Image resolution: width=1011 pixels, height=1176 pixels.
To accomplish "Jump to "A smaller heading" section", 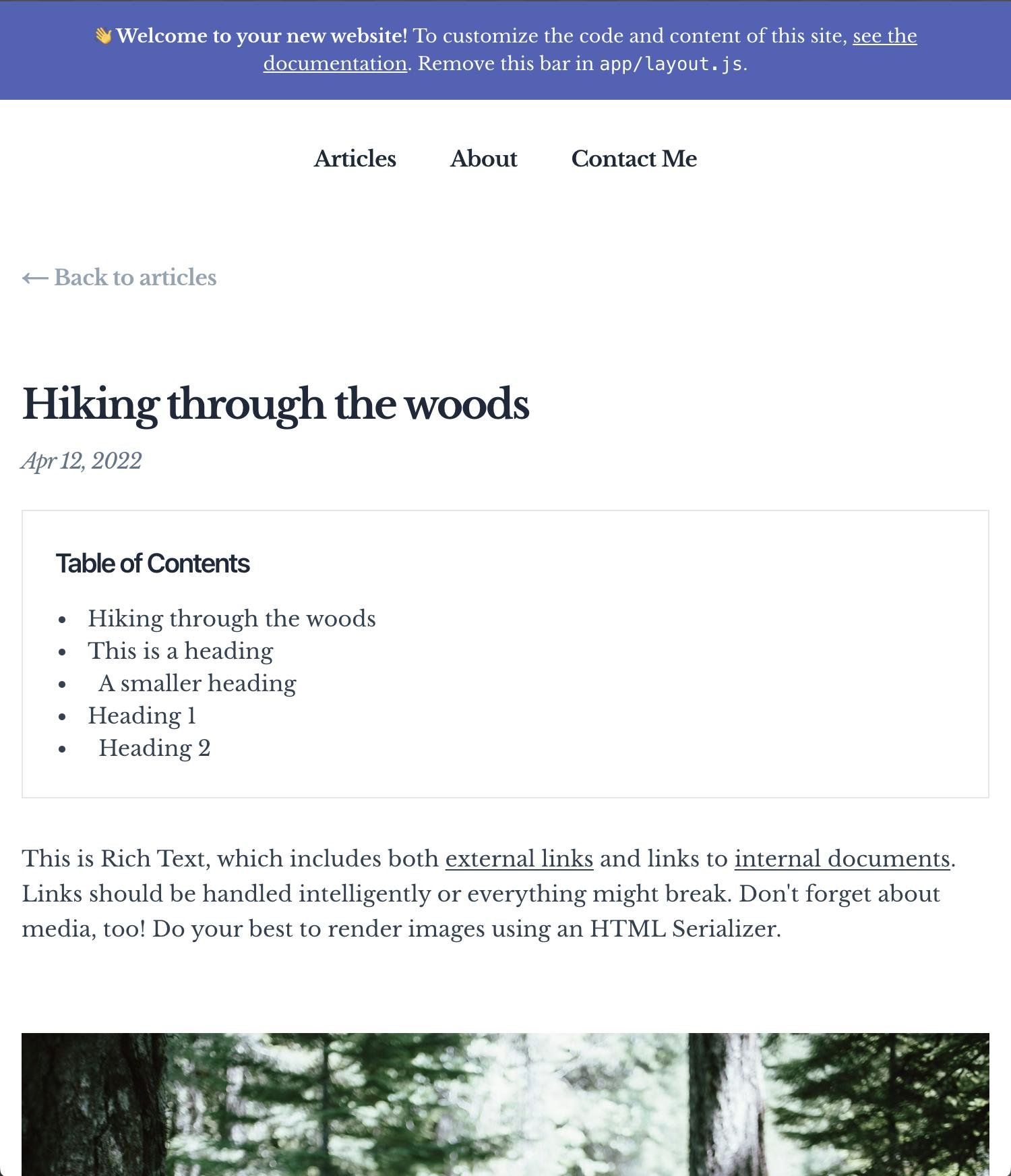I will (197, 683).
